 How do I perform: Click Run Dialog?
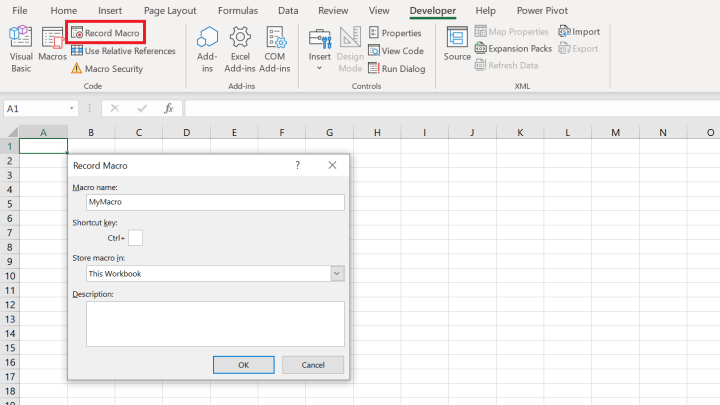pos(397,69)
